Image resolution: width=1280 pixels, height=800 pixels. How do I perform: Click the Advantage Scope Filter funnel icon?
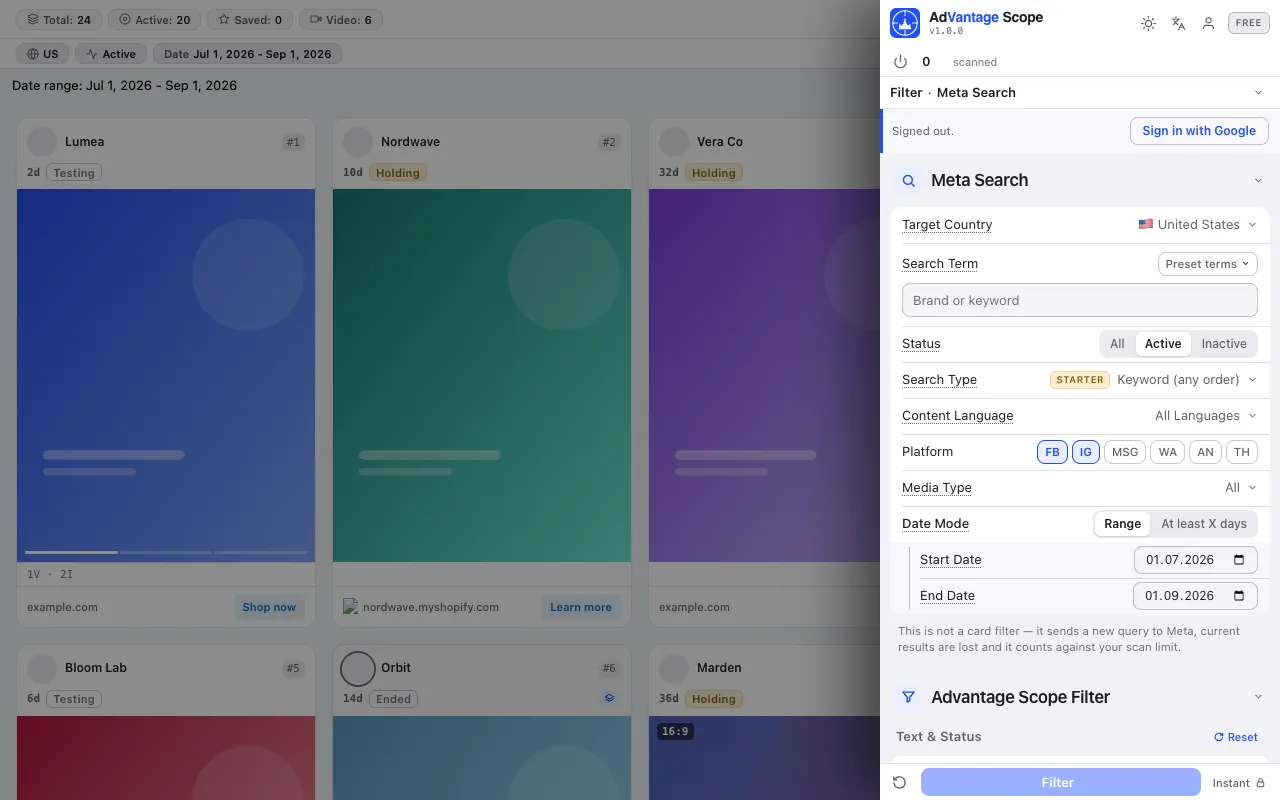[909, 697]
